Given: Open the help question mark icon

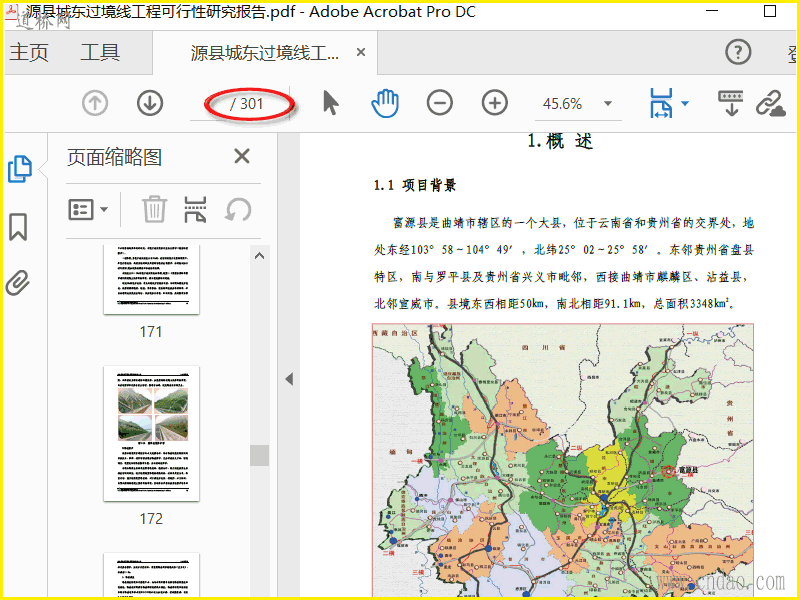Looking at the screenshot, I should 738,53.
